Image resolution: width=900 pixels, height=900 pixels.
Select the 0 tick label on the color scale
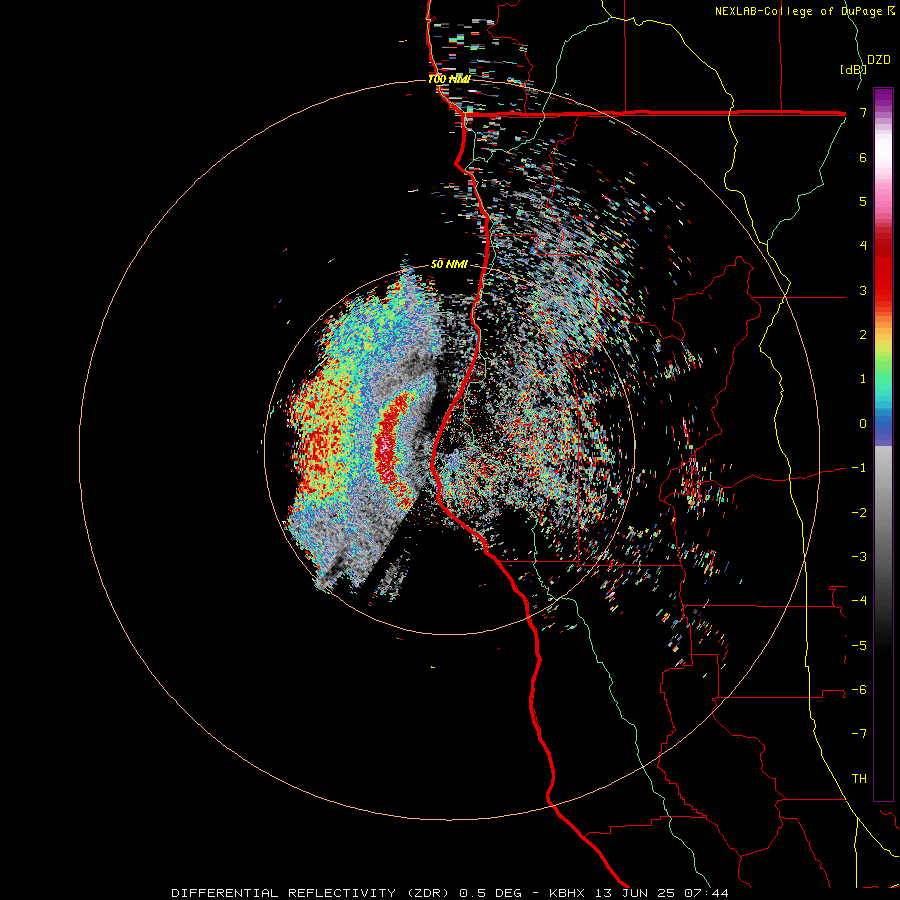[863, 424]
